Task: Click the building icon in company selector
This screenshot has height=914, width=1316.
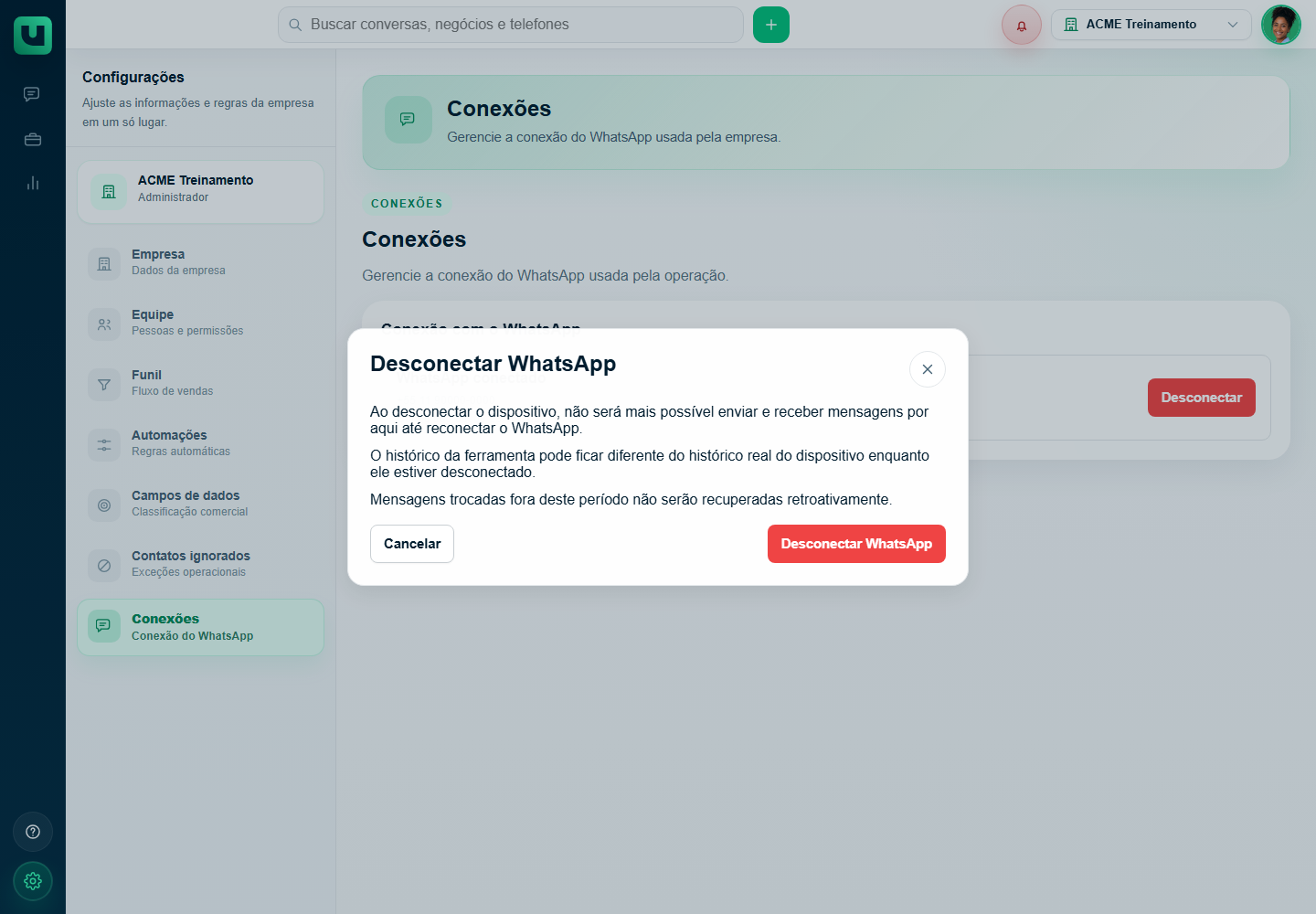Action: pyautogui.click(x=1071, y=25)
